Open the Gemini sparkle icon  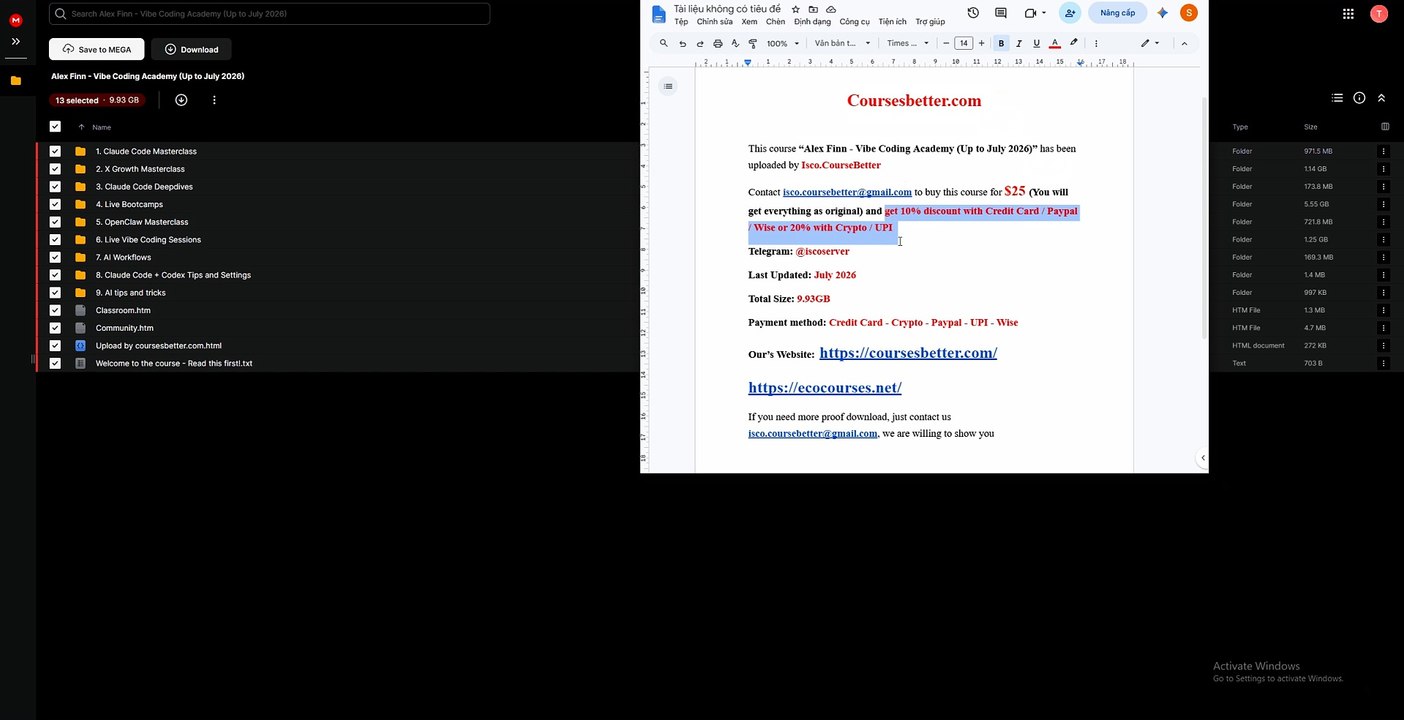pos(1162,13)
